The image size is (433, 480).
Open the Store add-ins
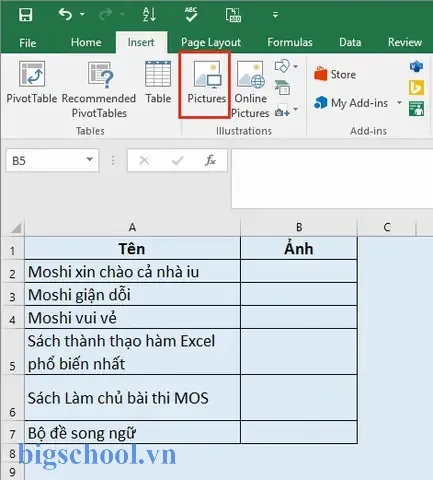click(x=335, y=74)
